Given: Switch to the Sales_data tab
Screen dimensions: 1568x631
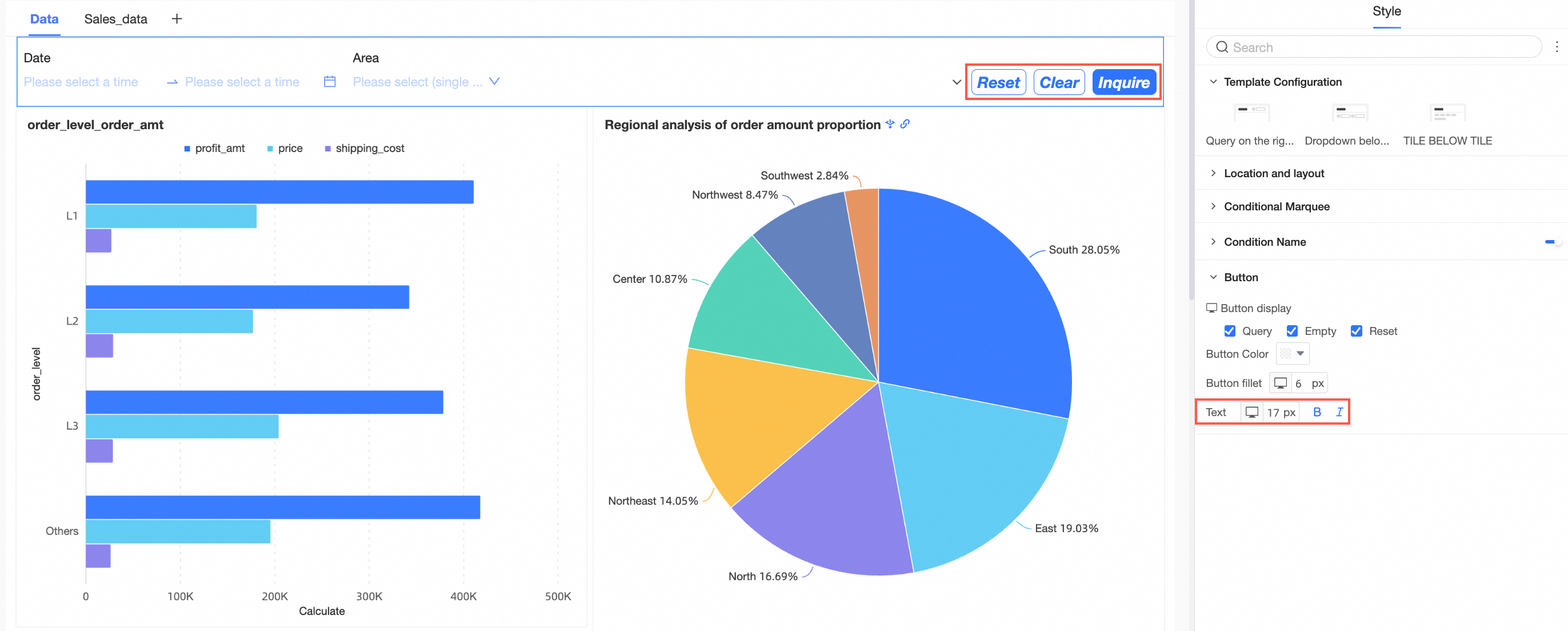Looking at the screenshot, I should [115, 19].
